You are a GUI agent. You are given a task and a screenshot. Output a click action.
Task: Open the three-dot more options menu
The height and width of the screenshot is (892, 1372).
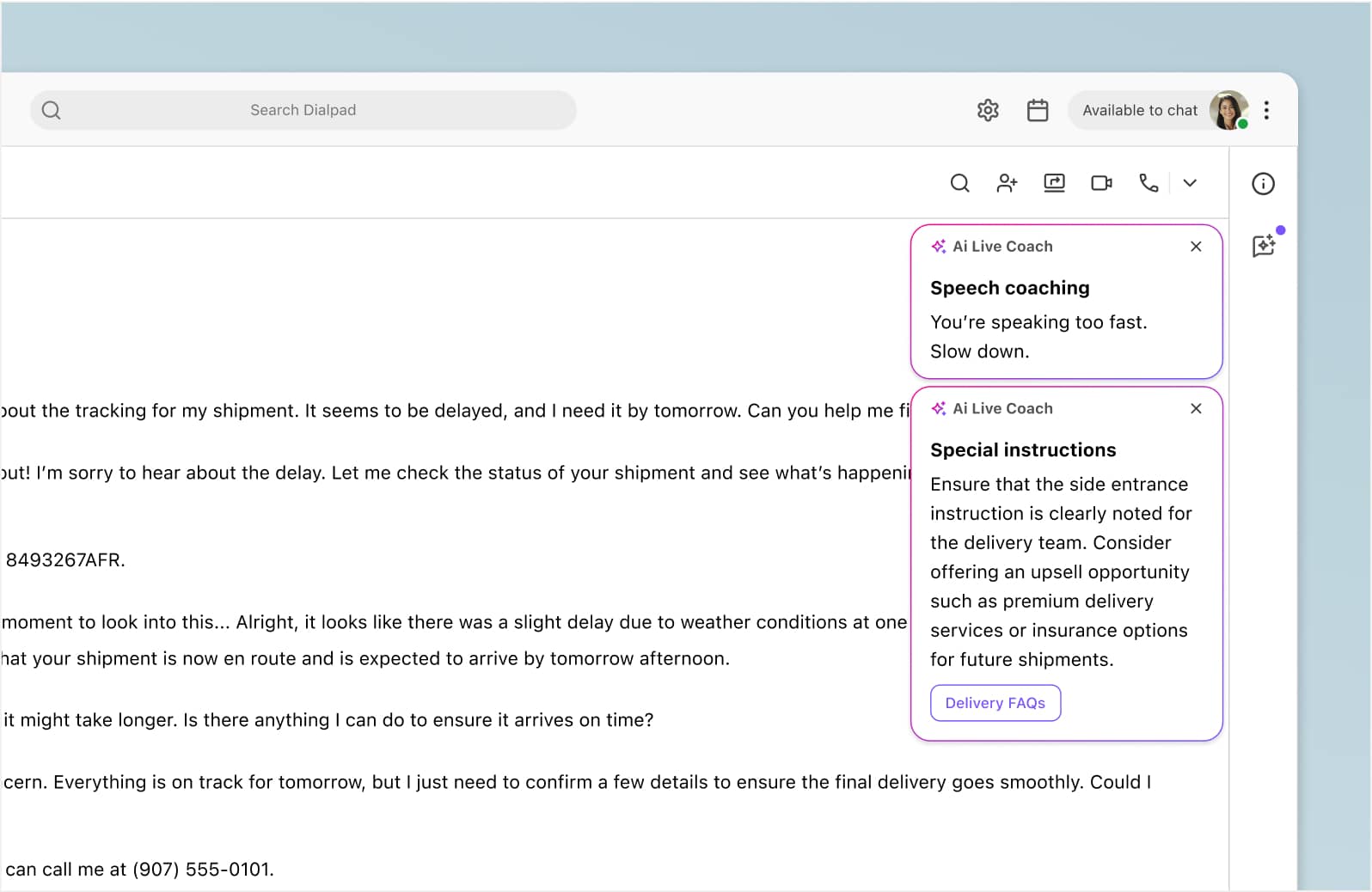point(1266,111)
